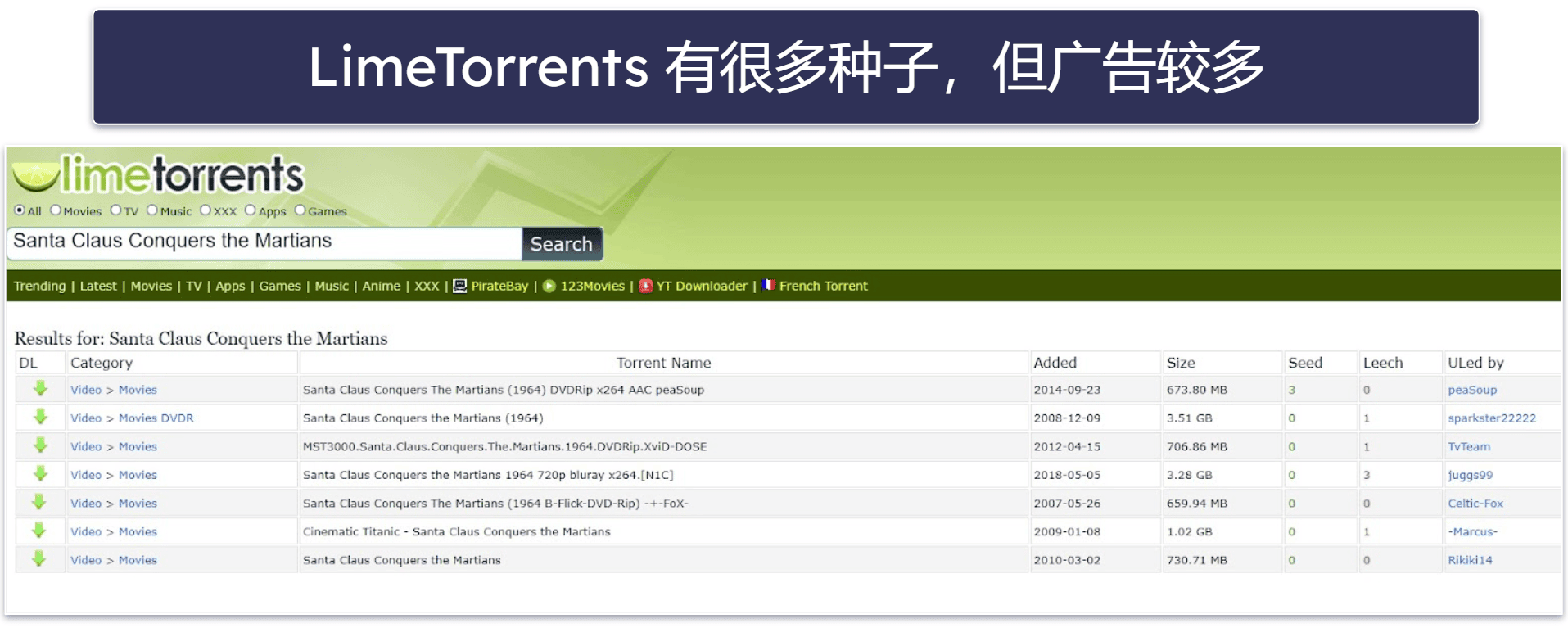Screen dimensions: 1568x628
Task: Open the TV nav bar link
Action: pyautogui.click(x=194, y=286)
